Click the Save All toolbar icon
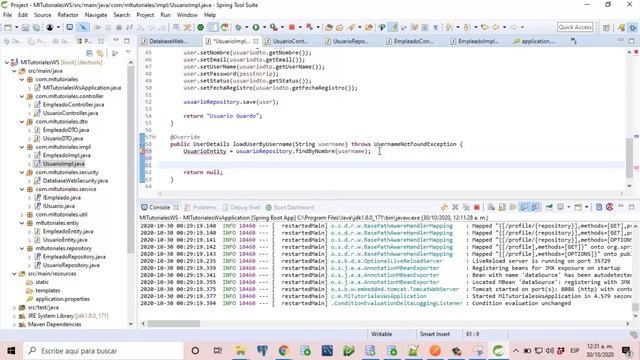 click(36, 27)
